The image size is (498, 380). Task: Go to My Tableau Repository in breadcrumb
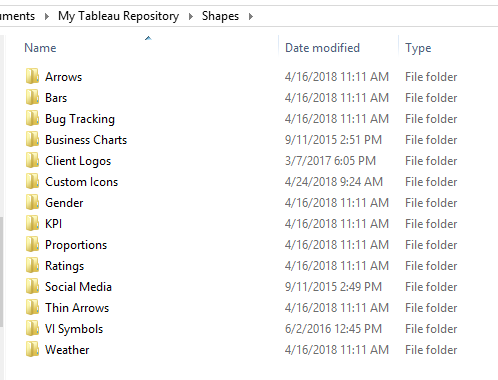(x=118, y=16)
